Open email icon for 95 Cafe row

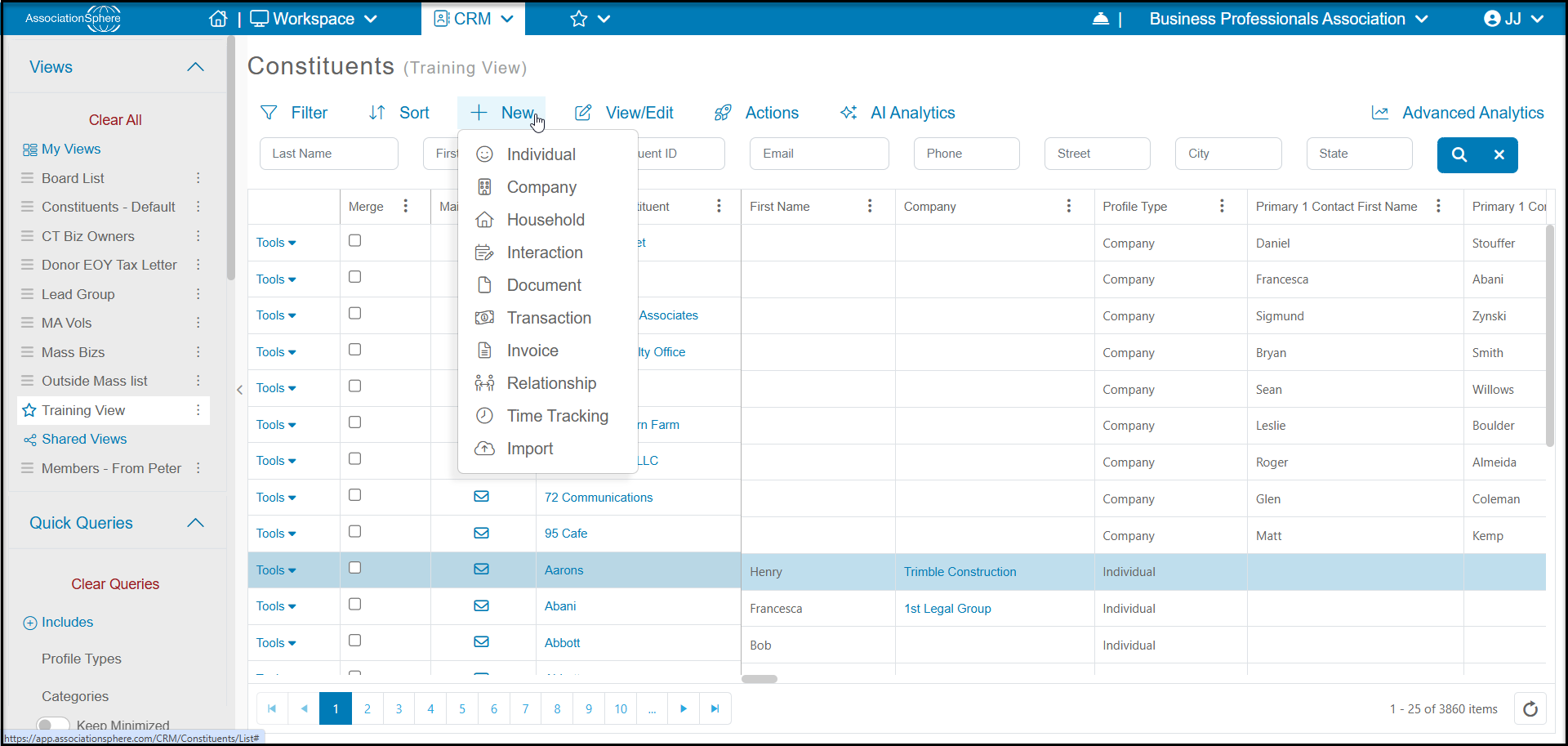click(x=482, y=533)
